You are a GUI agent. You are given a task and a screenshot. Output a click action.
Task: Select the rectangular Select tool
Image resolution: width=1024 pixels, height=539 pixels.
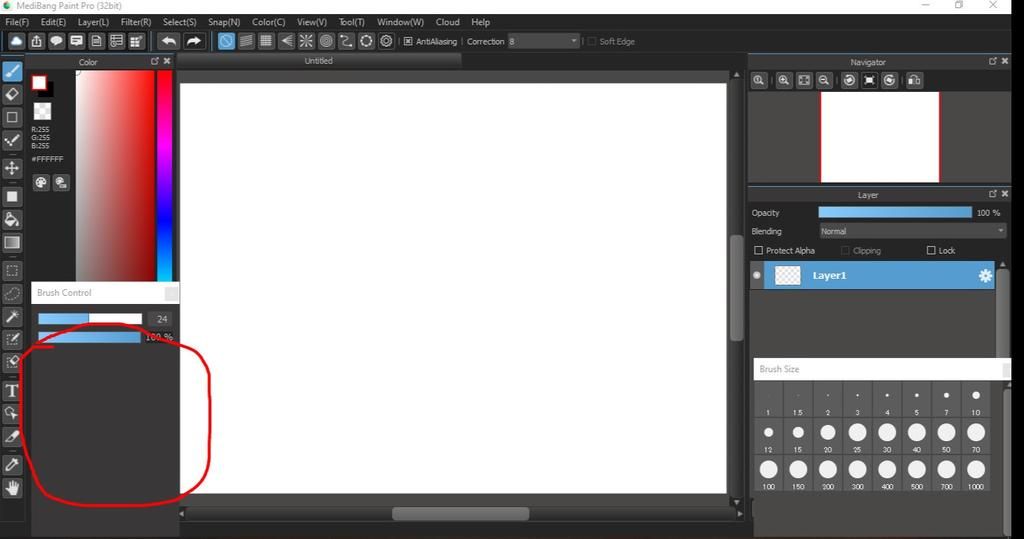click(12, 270)
